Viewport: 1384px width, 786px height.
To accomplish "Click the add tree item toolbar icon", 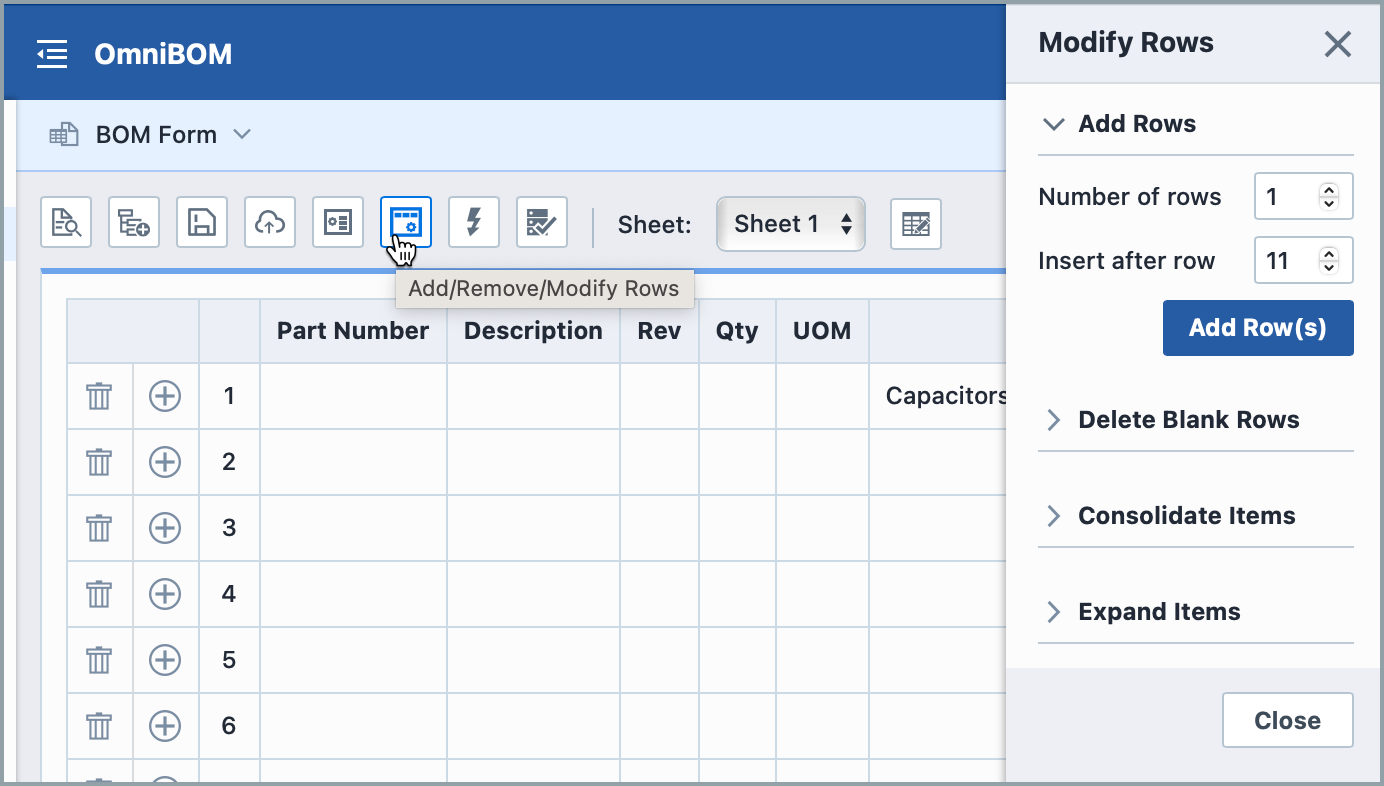I will tap(134, 222).
